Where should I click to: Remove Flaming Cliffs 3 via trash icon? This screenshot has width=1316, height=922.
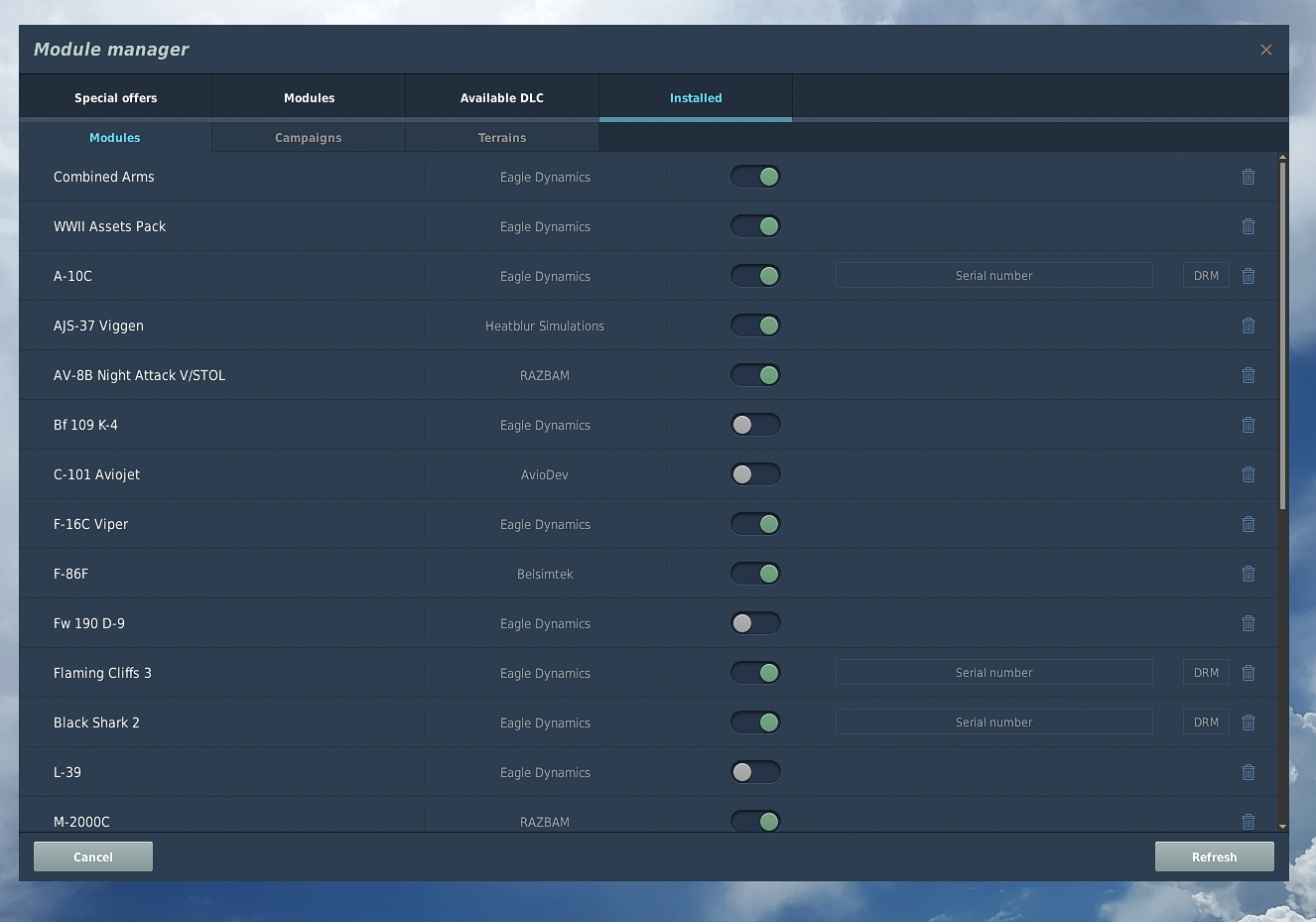[1249, 673]
